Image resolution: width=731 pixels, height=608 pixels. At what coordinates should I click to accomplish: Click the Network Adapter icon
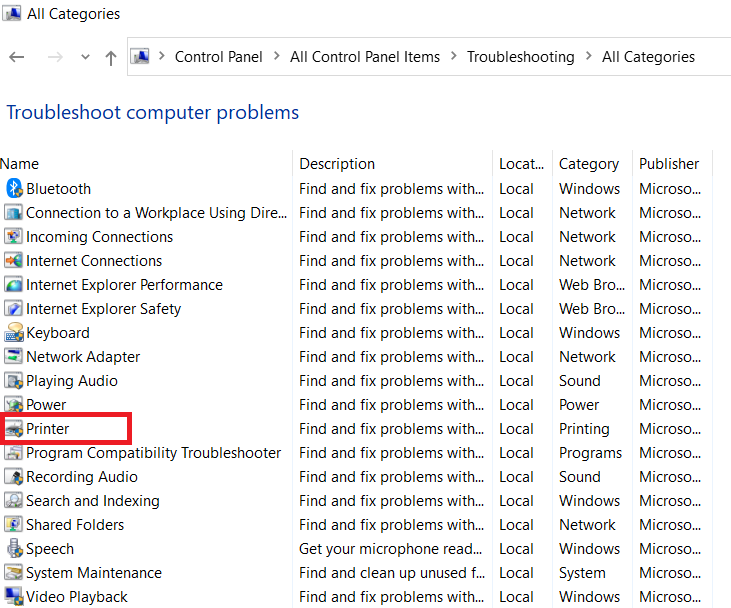point(14,357)
